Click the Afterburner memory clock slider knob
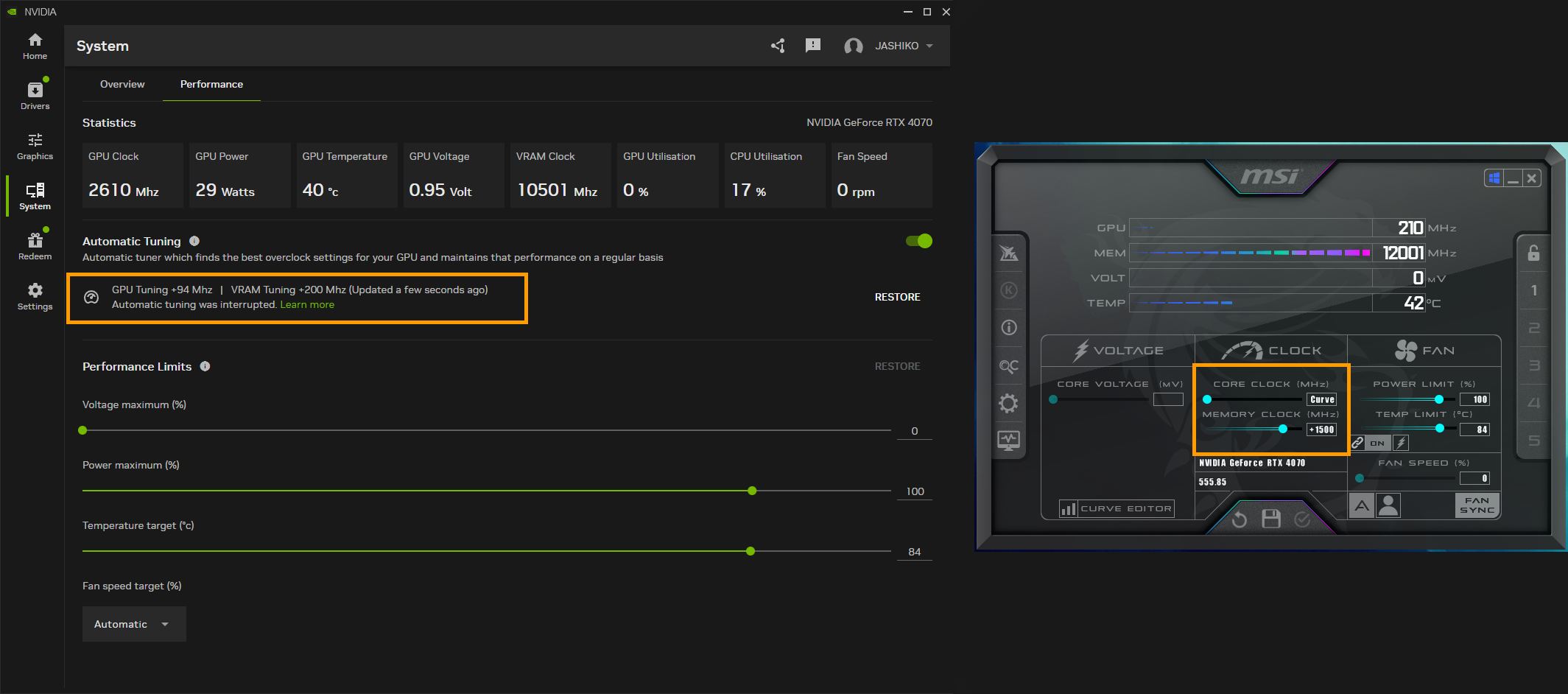 1283,429
